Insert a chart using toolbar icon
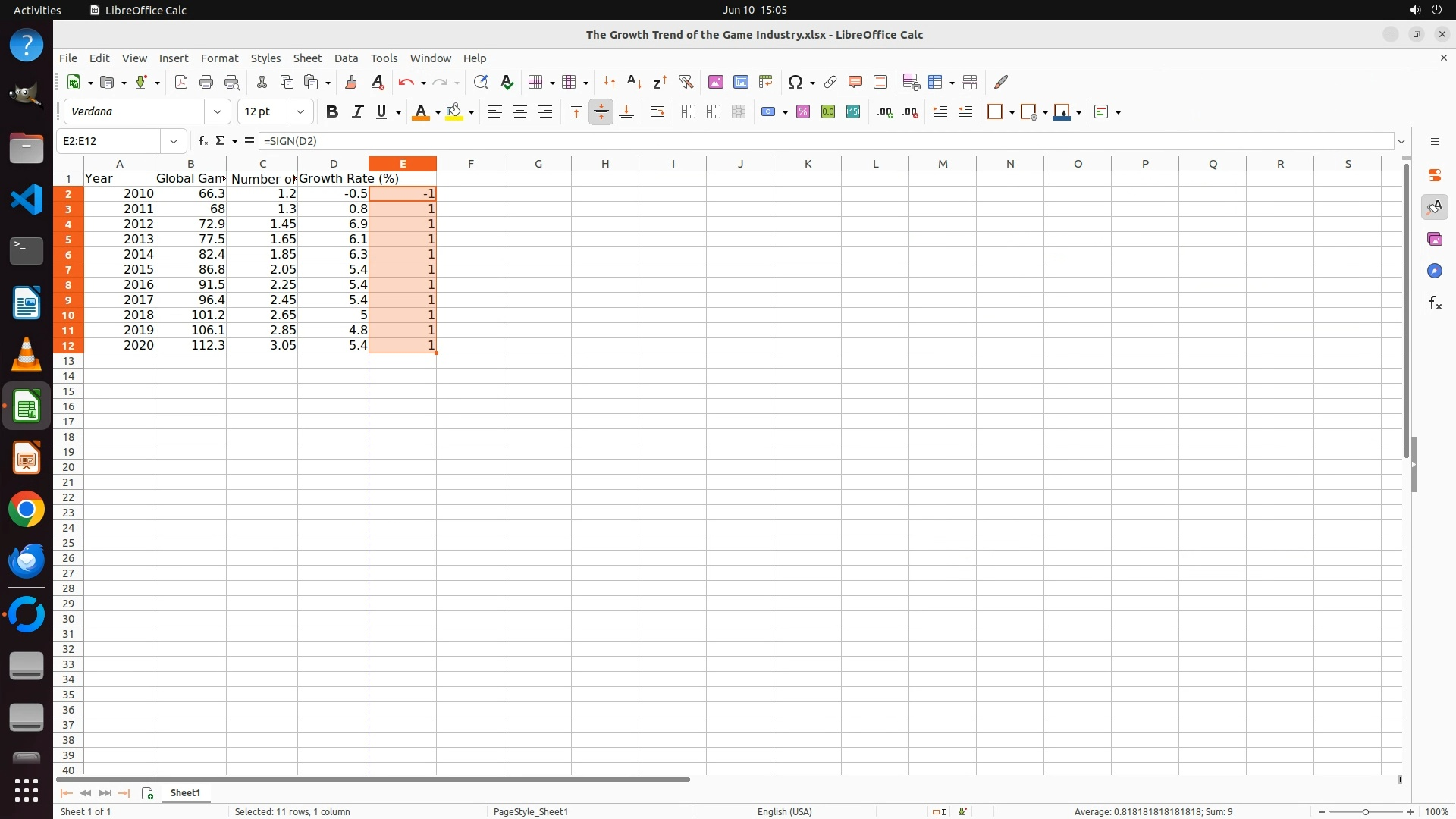 click(x=741, y=82)
